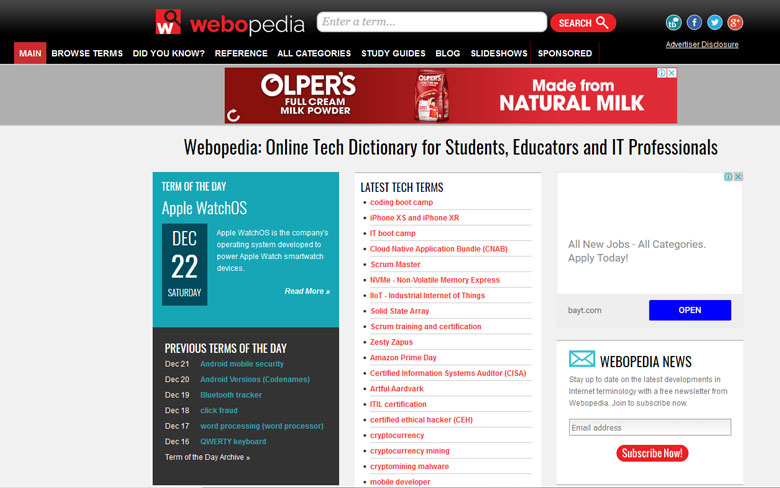Open the Apple WatchOS term title
This screenshot has width=780, height=488.
tap(204, 208)
